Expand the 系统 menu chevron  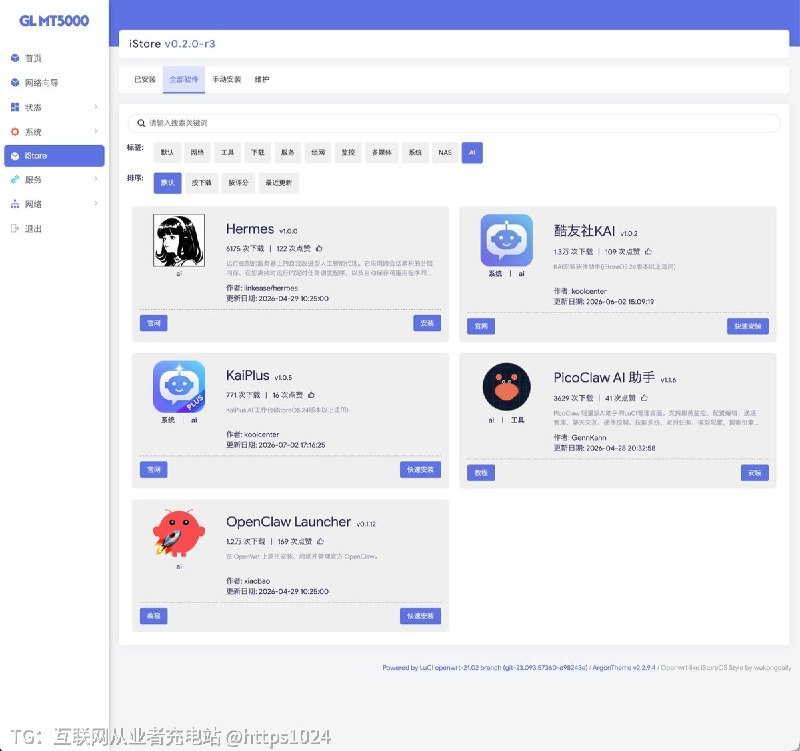pyautogui.click(x=96, y=131)
